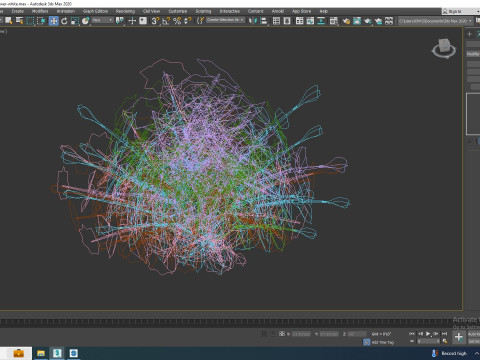Open File Explorer from taskbar
The width and height of the screenshot is (480, 360).
pyautogui.click(x=41, y=353)
